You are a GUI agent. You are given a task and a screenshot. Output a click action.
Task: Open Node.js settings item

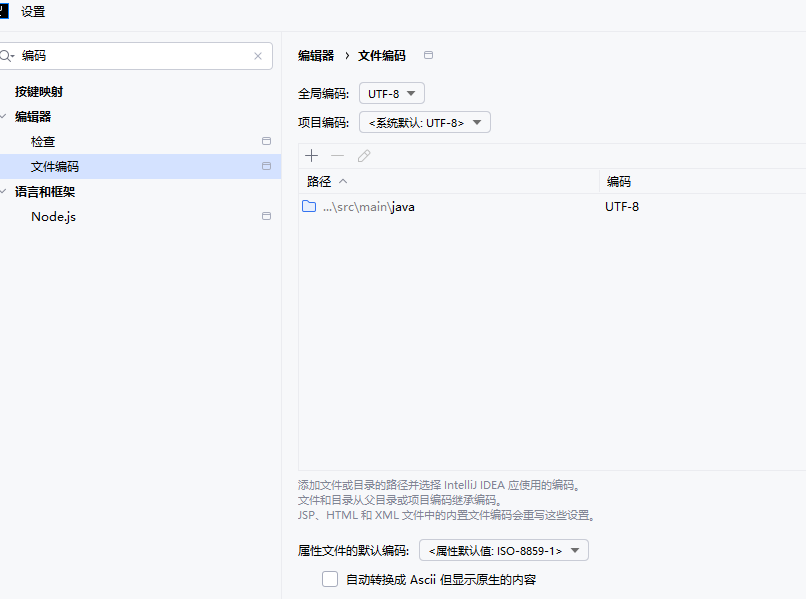53,217
